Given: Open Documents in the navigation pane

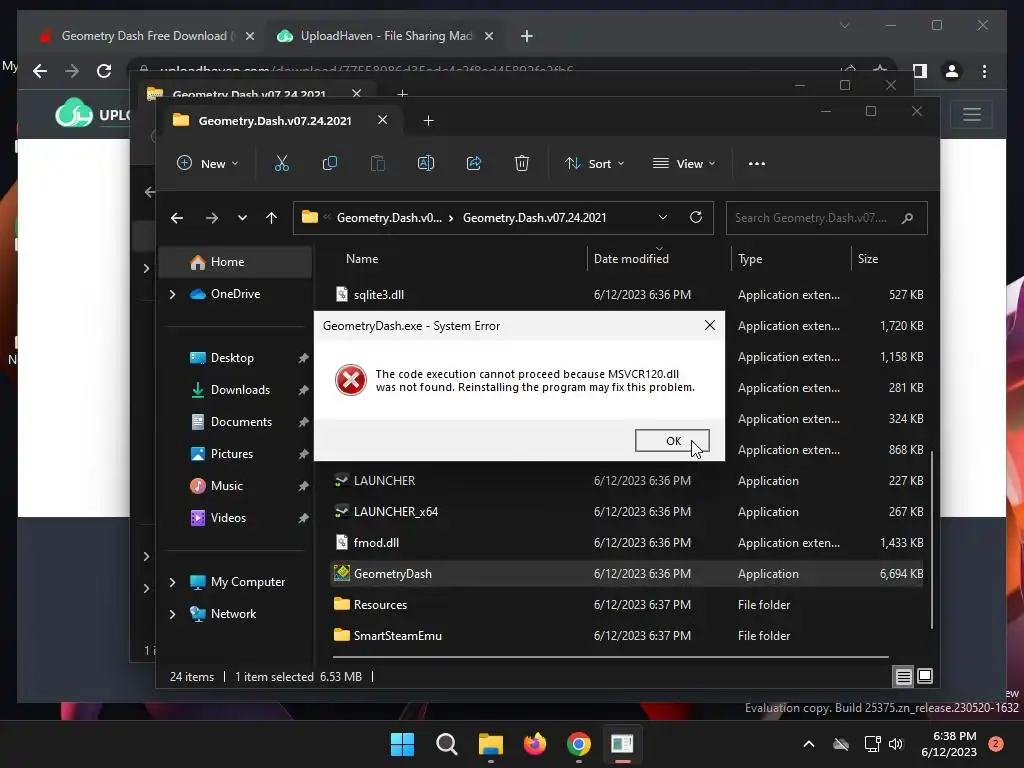Looking at the screenshot, I should [x=241, y=422].
